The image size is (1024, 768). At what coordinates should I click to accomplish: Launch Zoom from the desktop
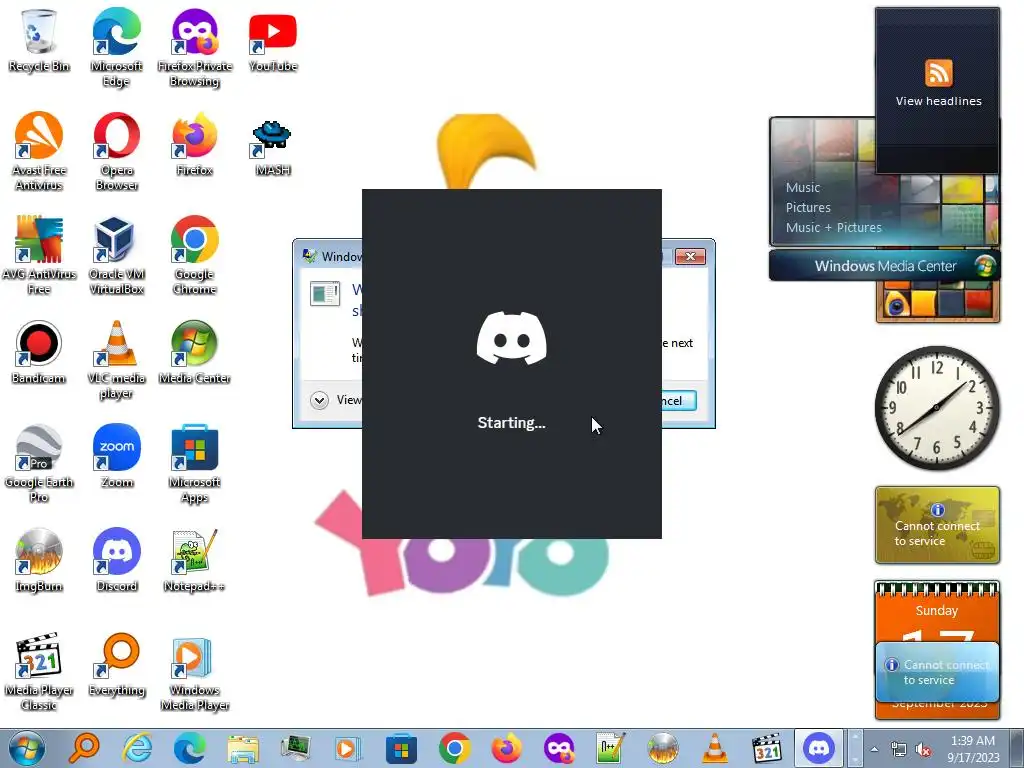[116, 456]
